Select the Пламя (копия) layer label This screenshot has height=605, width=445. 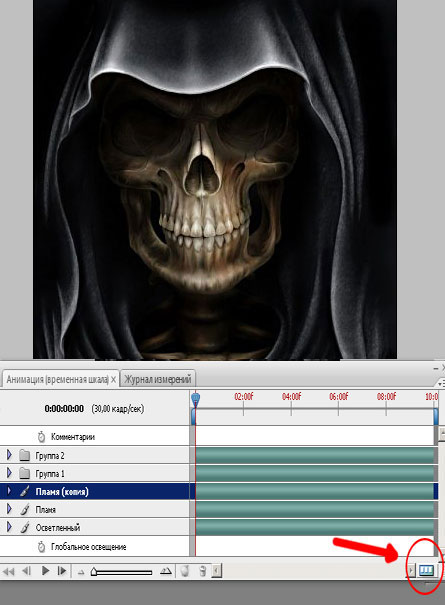click(62, 492)
